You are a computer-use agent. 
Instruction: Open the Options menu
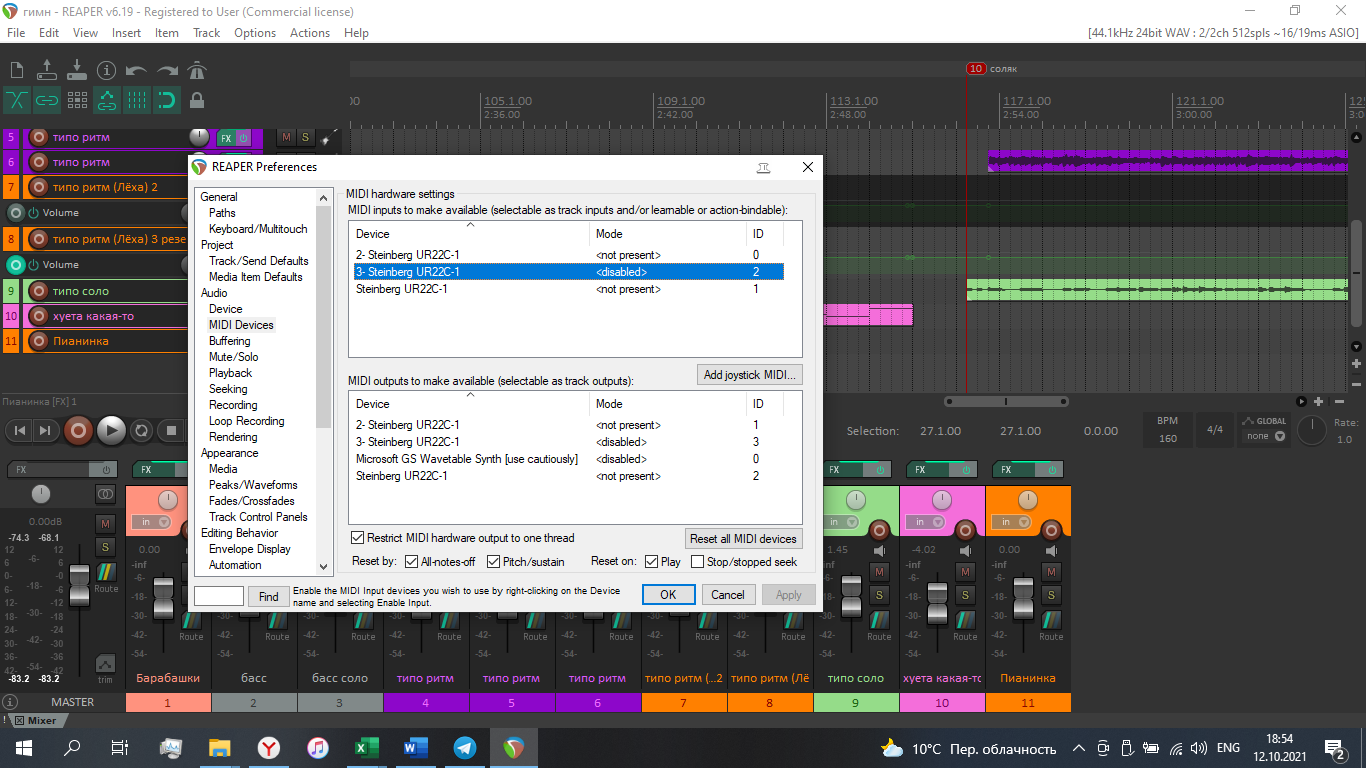click(255, 33)
